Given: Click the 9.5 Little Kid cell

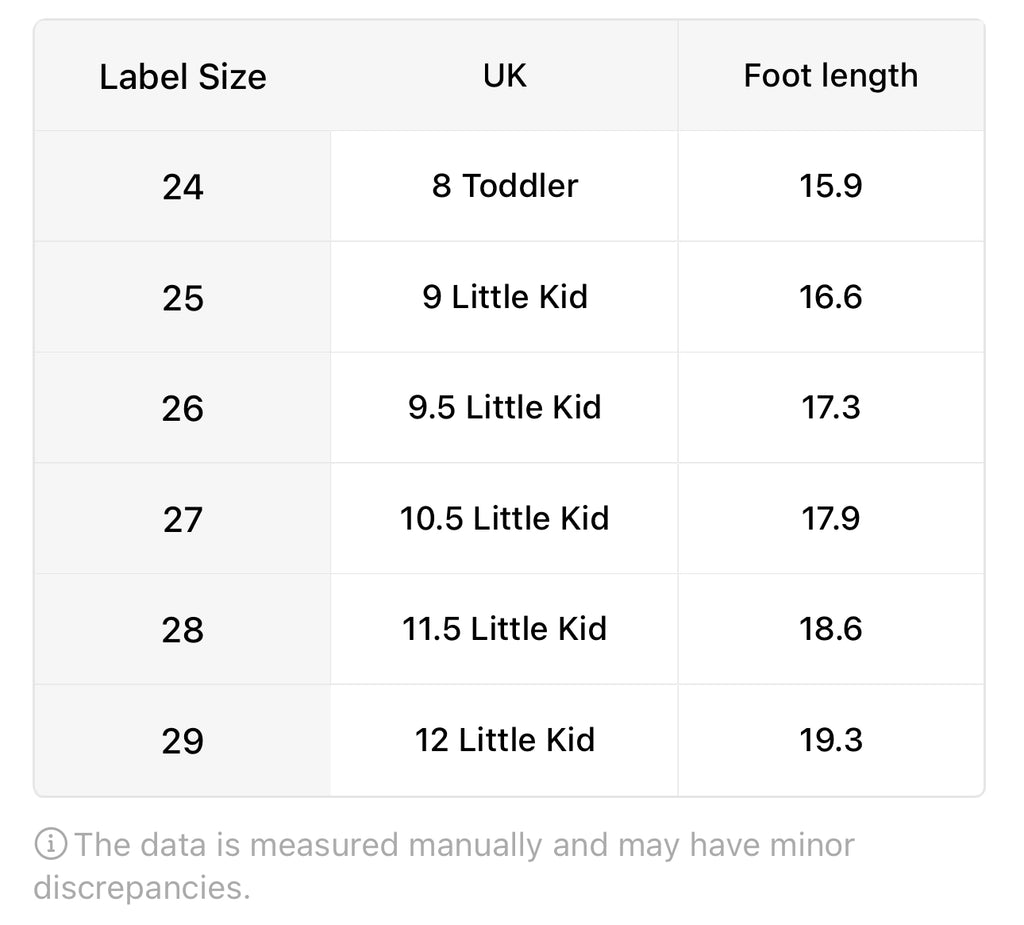Looking at the screenshot, I should click(504, 408).
